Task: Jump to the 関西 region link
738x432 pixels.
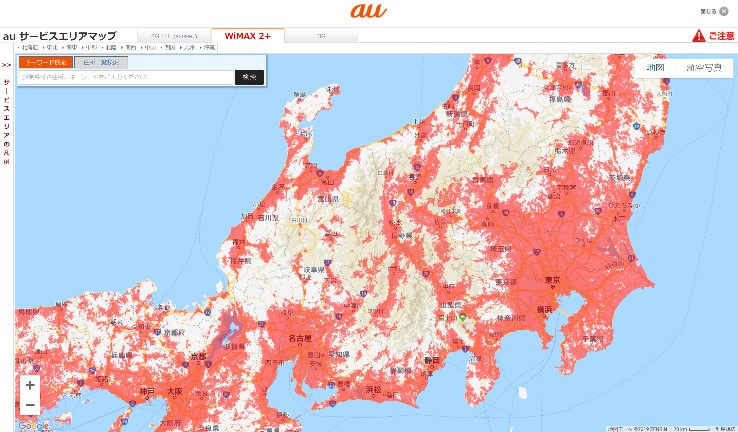Action: [130, 48]
